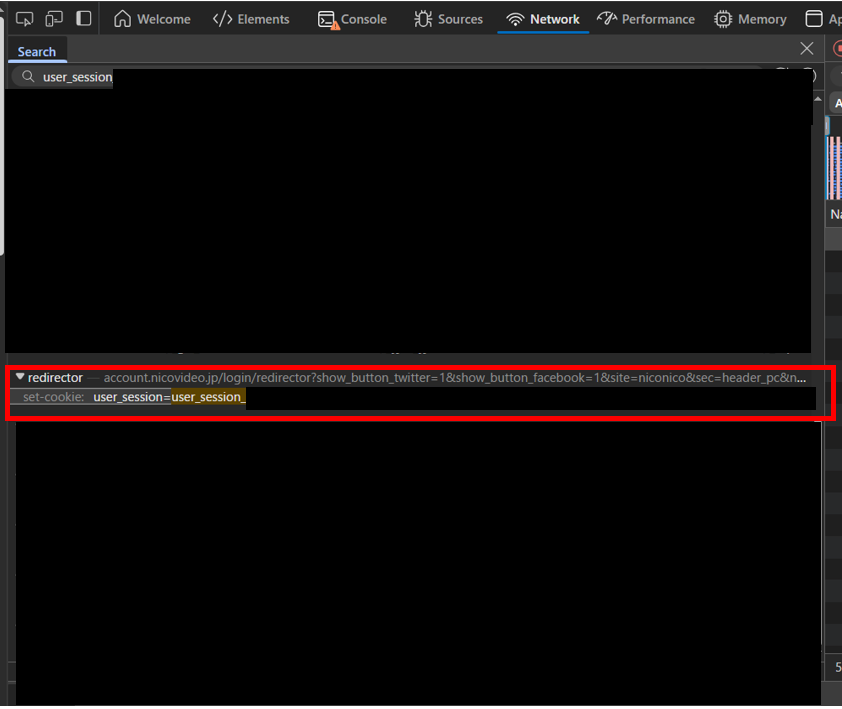Click the Name column header
The width and height of the screenshot is (842, 709).
(x=835, y=214)
